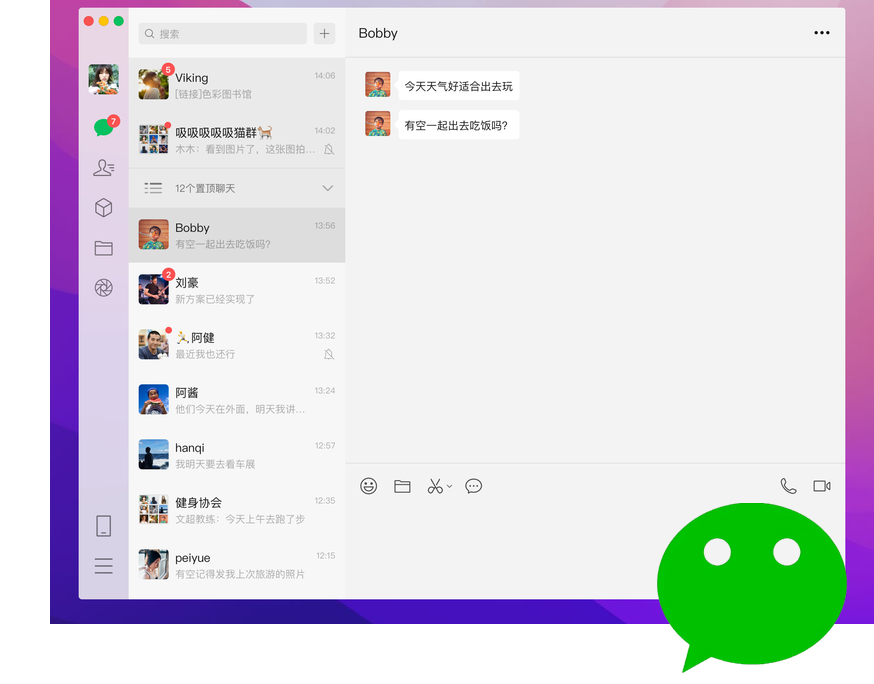The height and width of the screenshot is (684, 874).
Task: Open the Chats tab in sidebar
Action: pyautogui.click(x=102, y=127)
